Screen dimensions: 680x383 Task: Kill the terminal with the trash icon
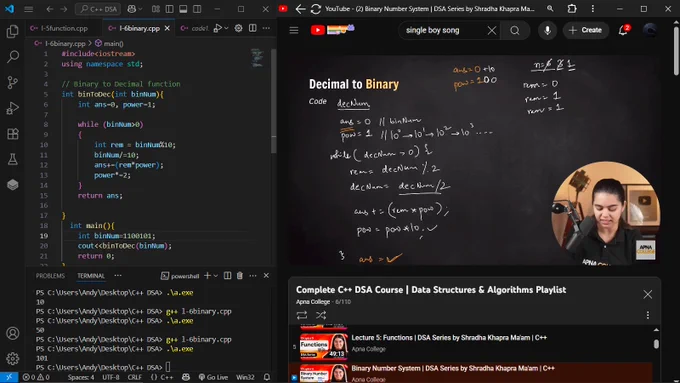[x=240, y=275]
